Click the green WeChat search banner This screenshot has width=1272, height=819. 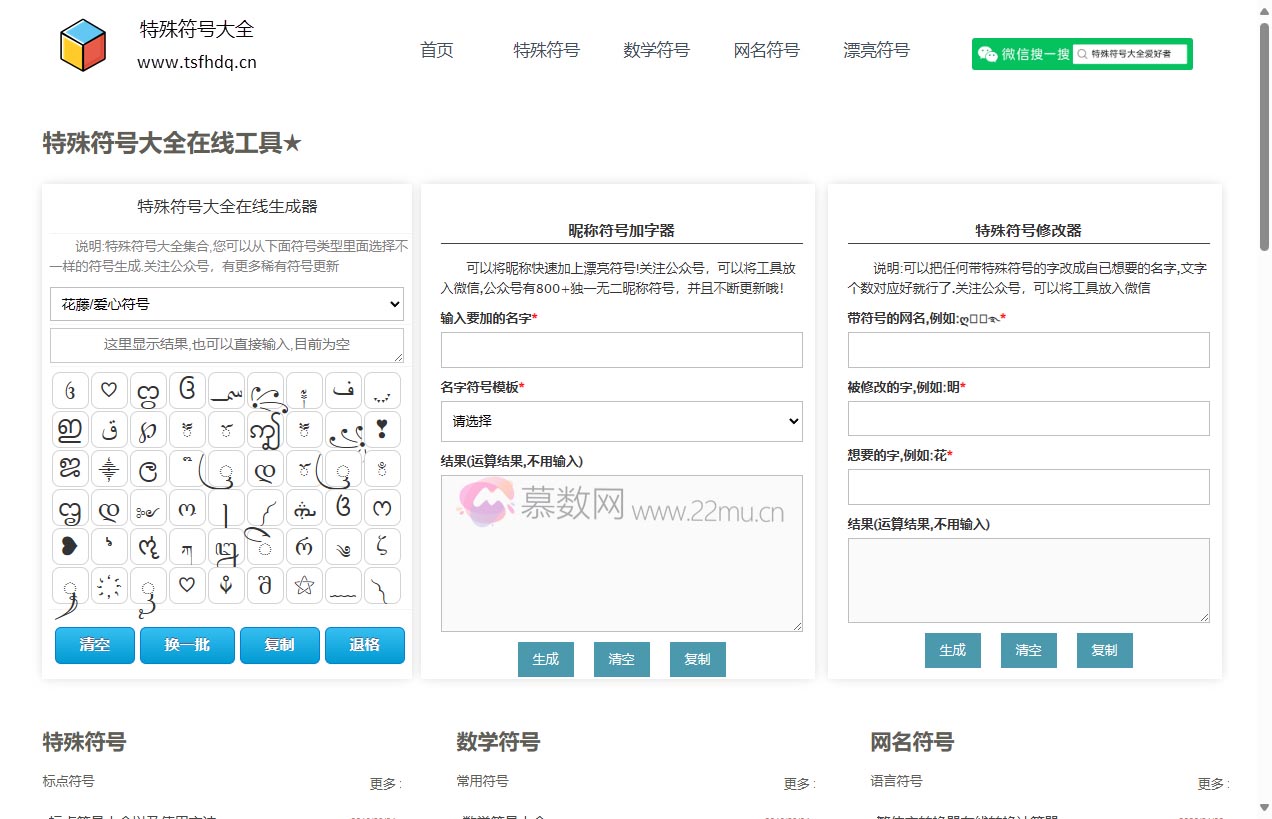point(1082,54)
